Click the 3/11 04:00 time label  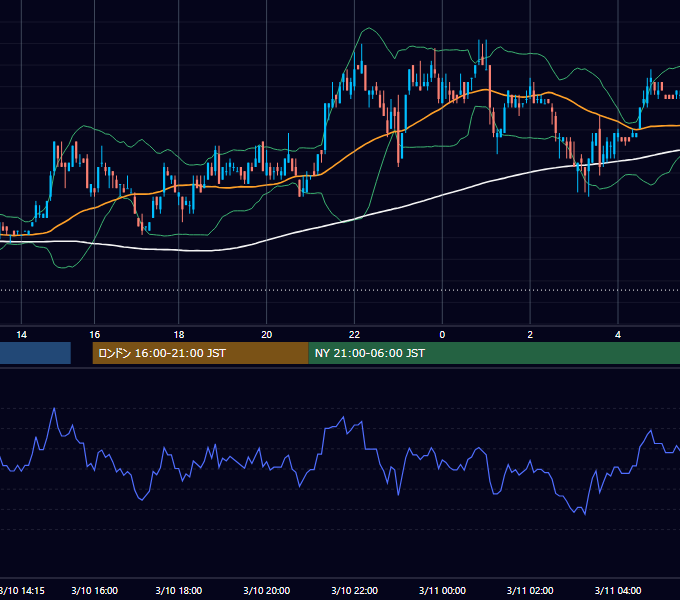pyautogui.click(x=618, y=590)
